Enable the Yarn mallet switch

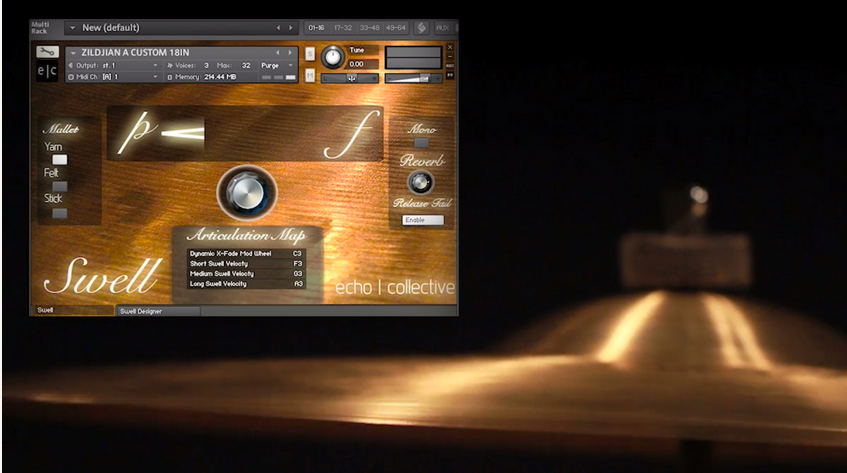(x=59, y=160)
